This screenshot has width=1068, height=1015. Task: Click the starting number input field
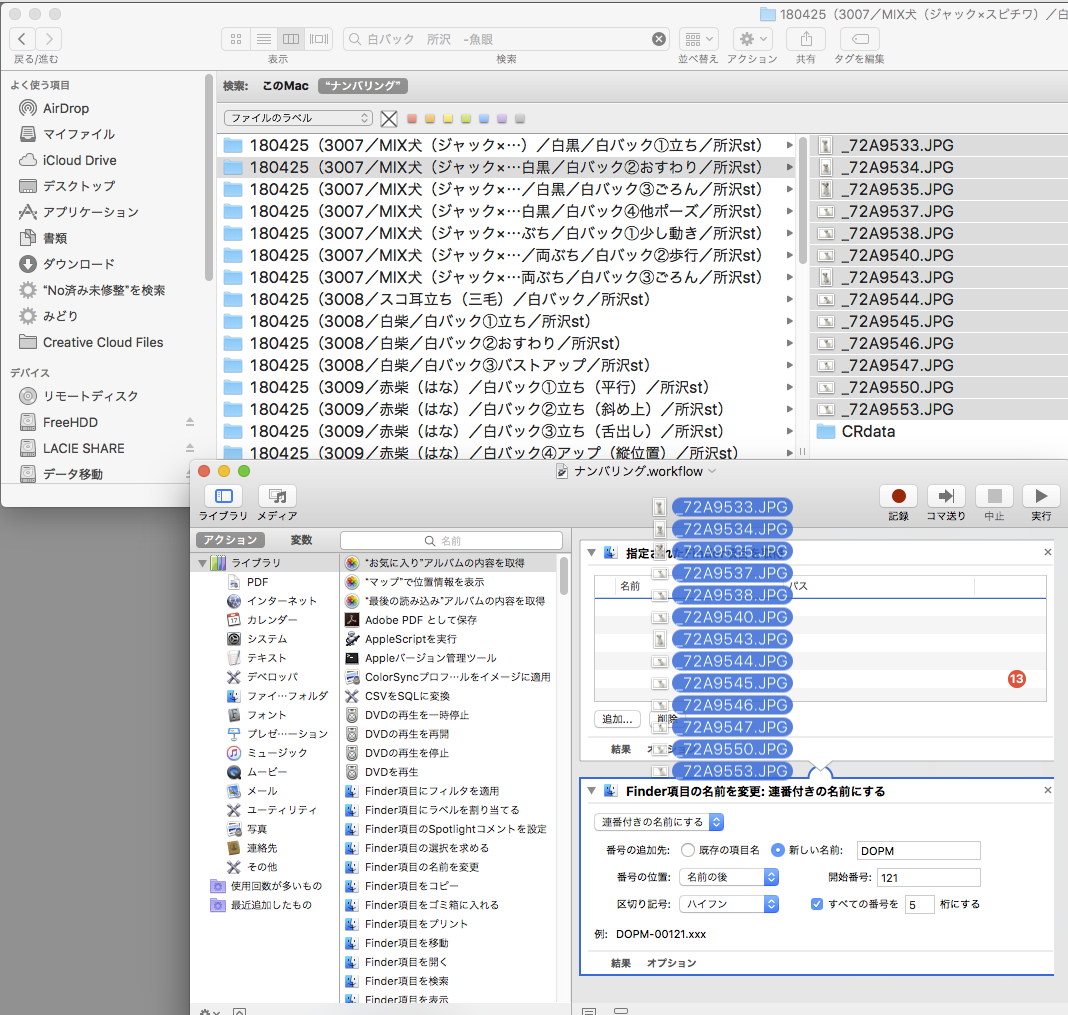coord(928,877)
